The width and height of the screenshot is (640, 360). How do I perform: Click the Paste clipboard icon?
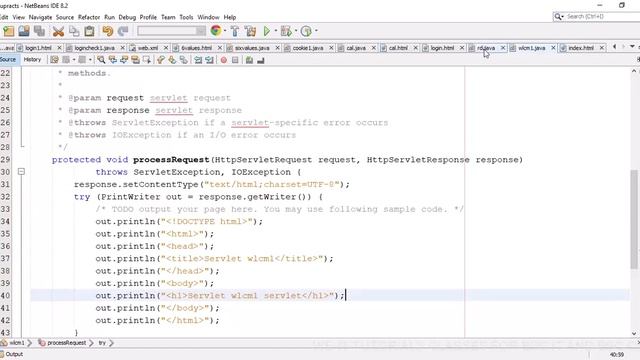[89, 31]
